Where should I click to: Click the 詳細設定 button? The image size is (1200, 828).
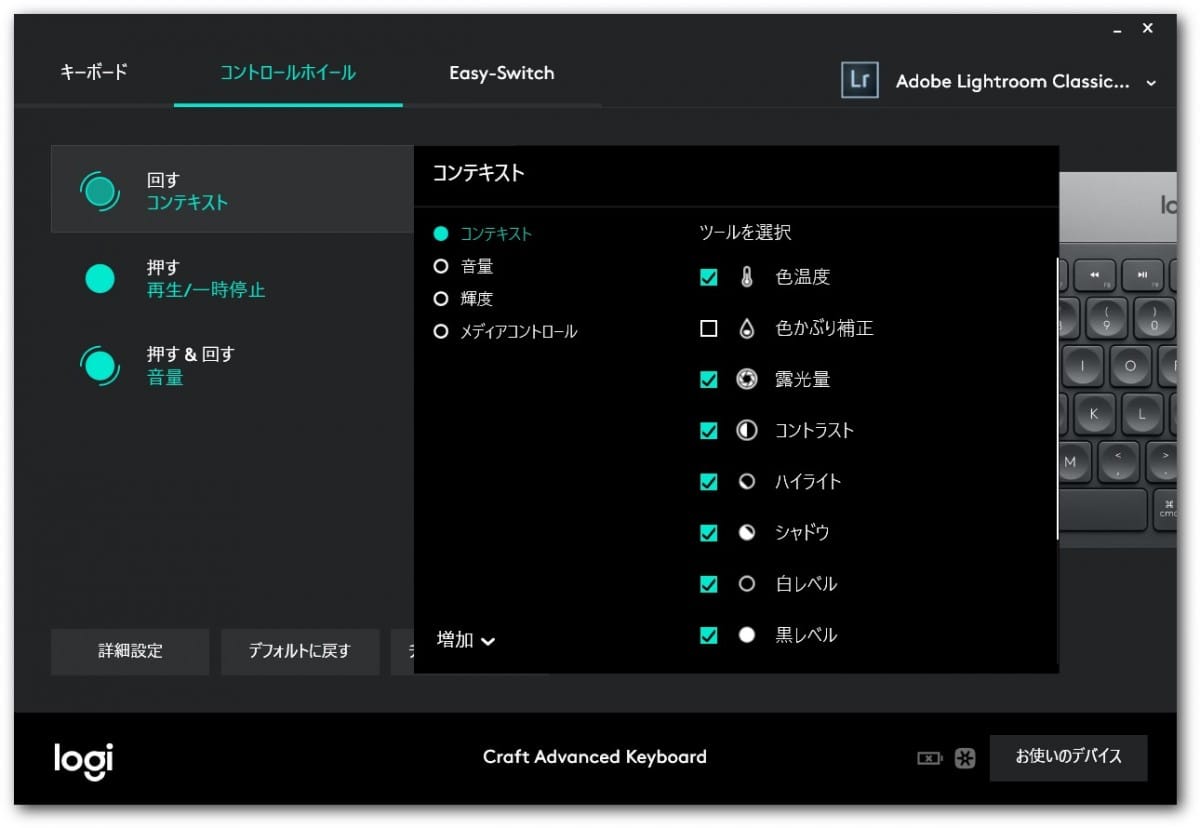pos(130,651)
